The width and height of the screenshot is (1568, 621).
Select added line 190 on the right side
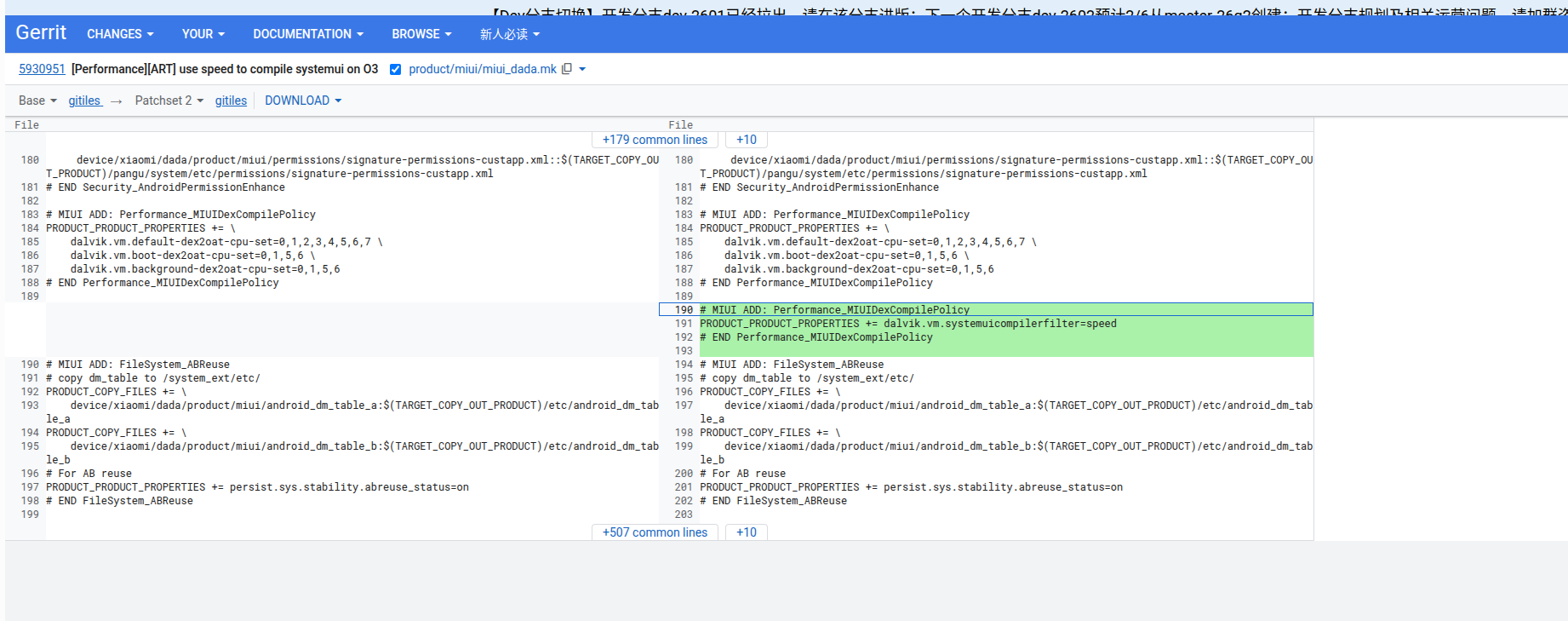click(684, 310)
